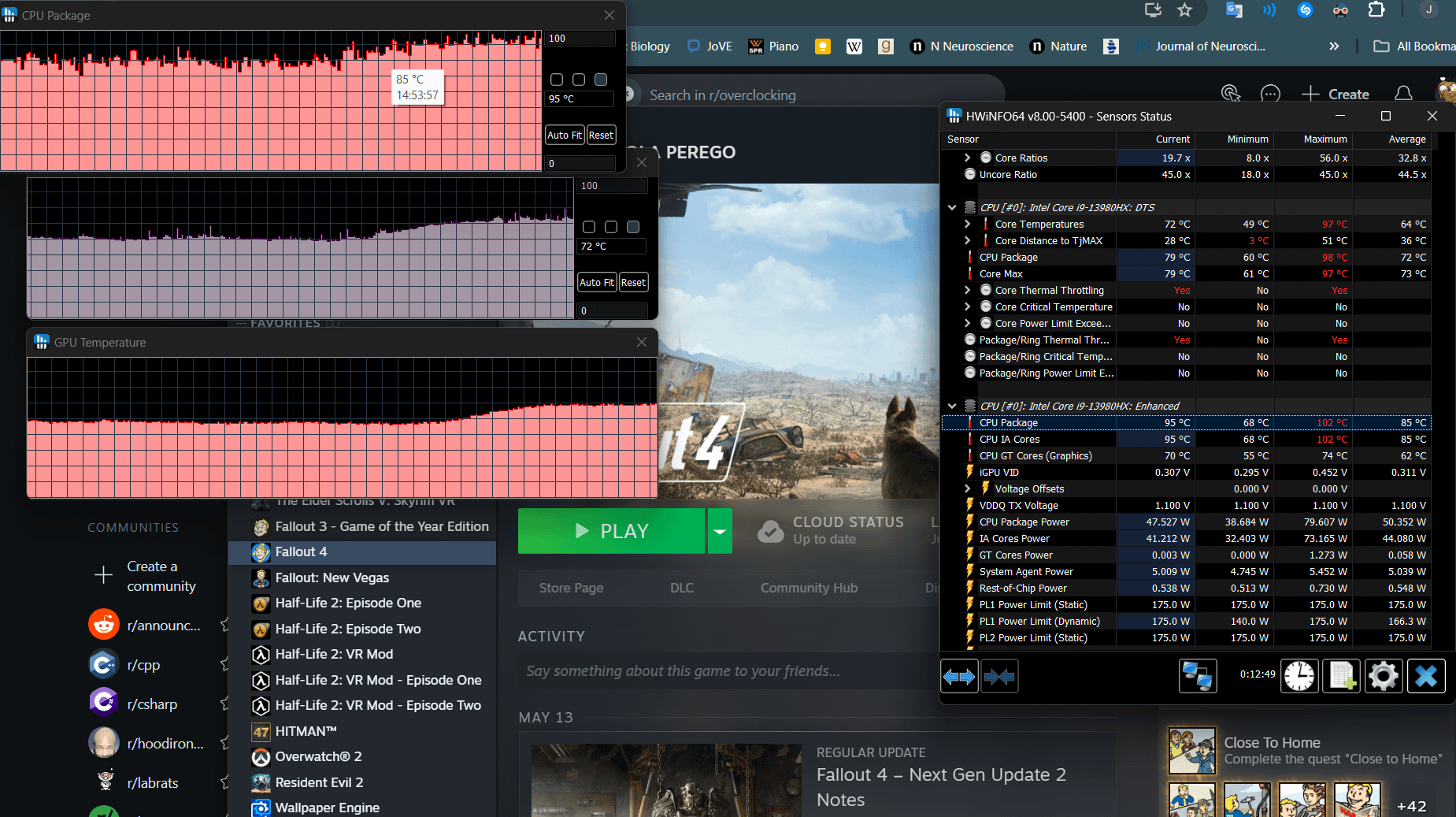Open dropdown arrow beside Steam PLAY button
Screen dimensions: 1456x817
click(720, 531)
